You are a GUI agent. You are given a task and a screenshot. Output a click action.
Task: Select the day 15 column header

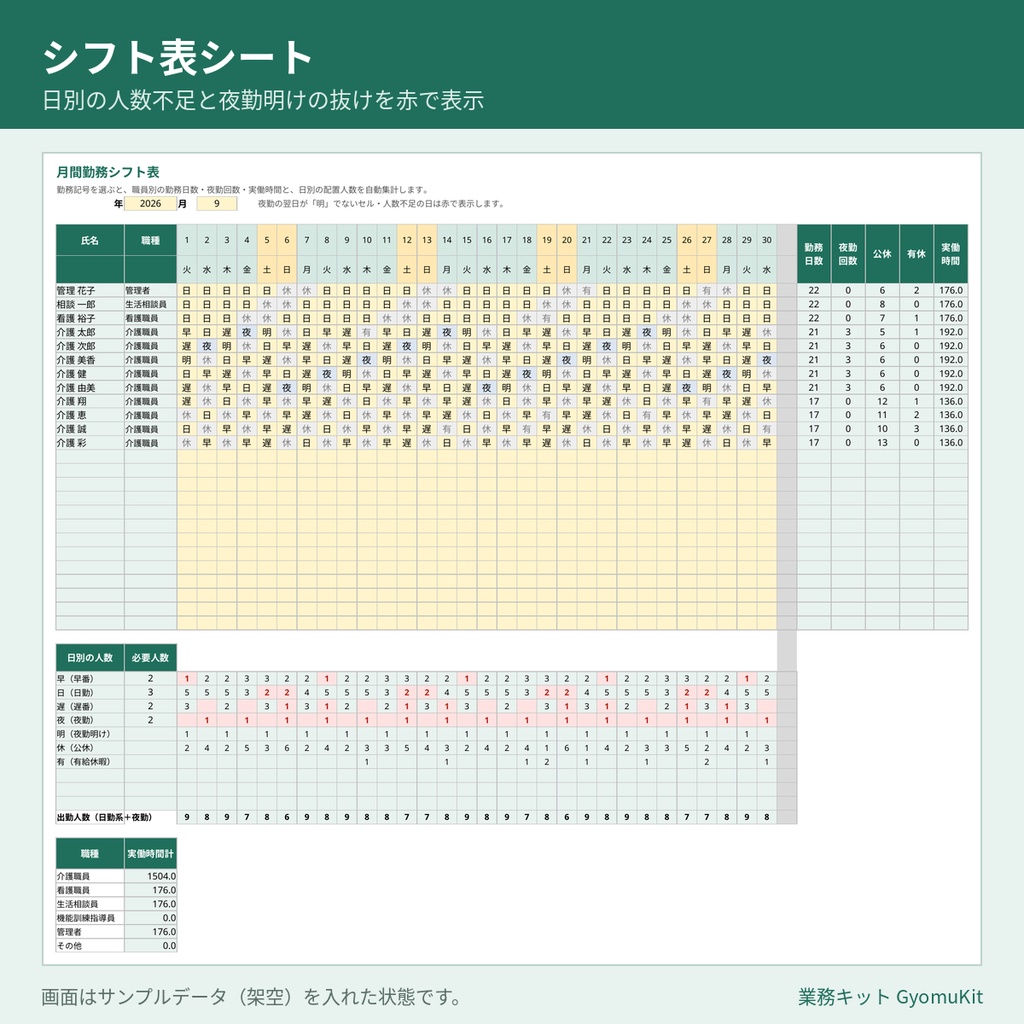pos(467,240)
